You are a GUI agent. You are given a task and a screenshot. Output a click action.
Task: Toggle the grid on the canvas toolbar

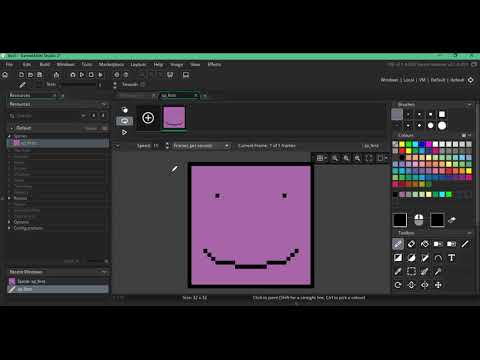point(320,158)
